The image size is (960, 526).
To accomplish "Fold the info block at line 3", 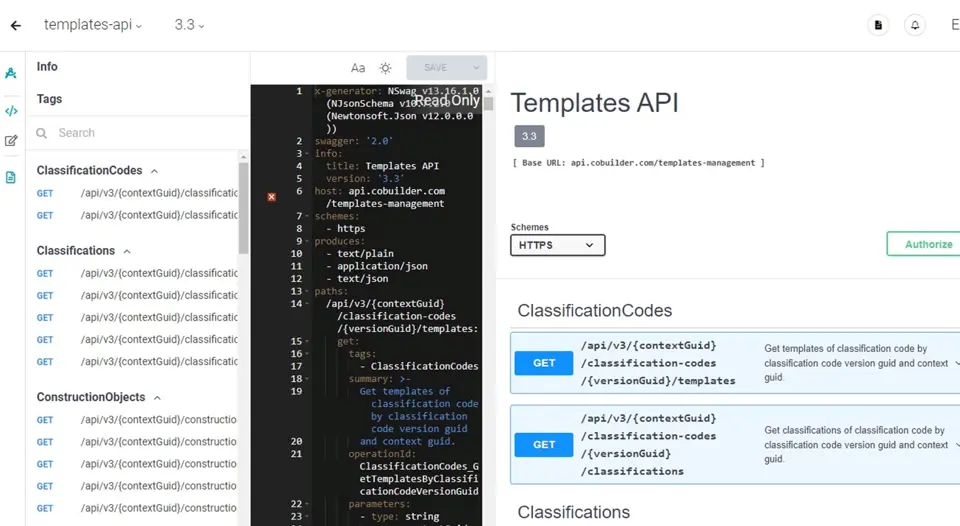I will point(307,154).
